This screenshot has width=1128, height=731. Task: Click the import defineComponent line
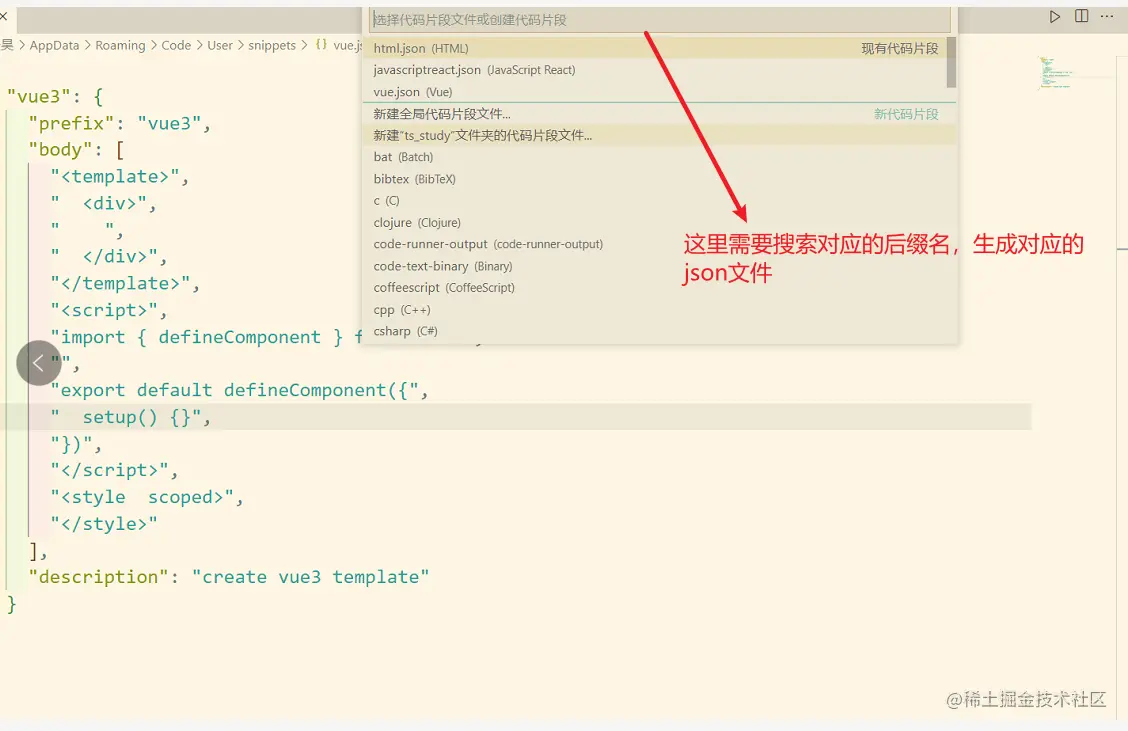206,337
